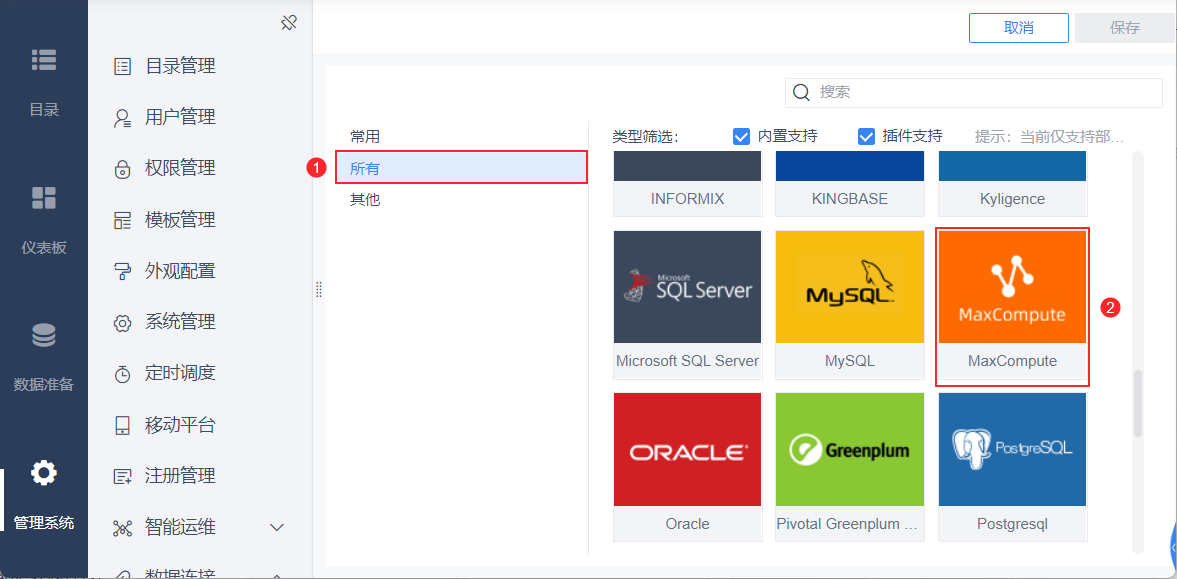Screen dimensions: 1177x579
Task: Click the 取消 cancel button
Action: click(x=1019, y=28)
